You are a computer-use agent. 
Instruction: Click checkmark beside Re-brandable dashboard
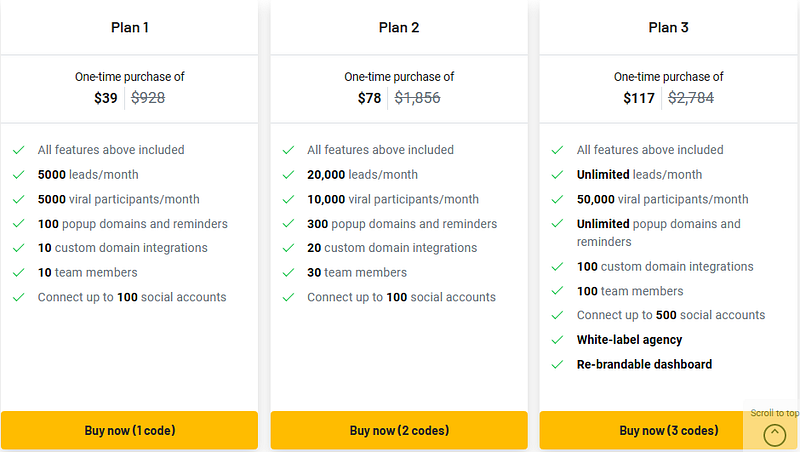pyautogui.click(x=557, y=365)
